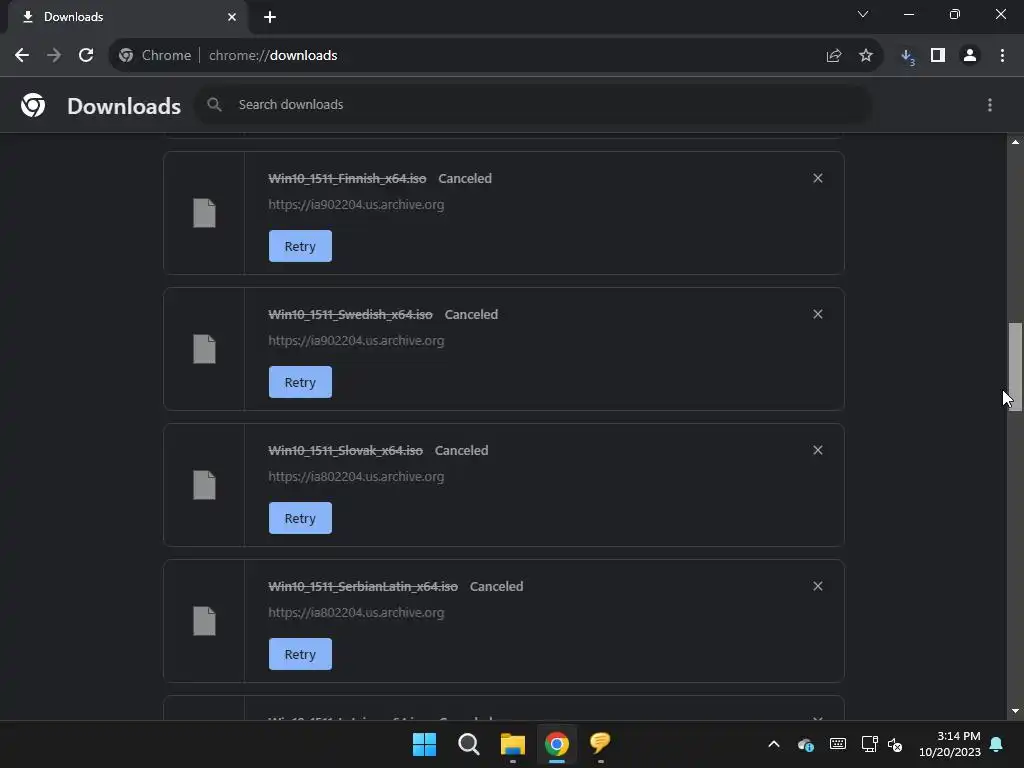Image resolution: width=1024 pixels, height=768 pixels.
Task: Open the Downloads page more actions menu
Action: pyautogui.click(x=989, y=105)
